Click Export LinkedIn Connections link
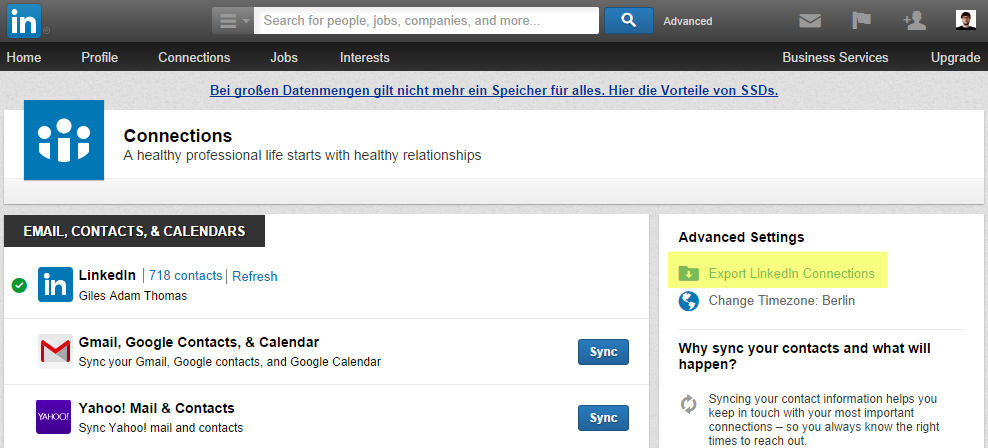 [791, 273]
